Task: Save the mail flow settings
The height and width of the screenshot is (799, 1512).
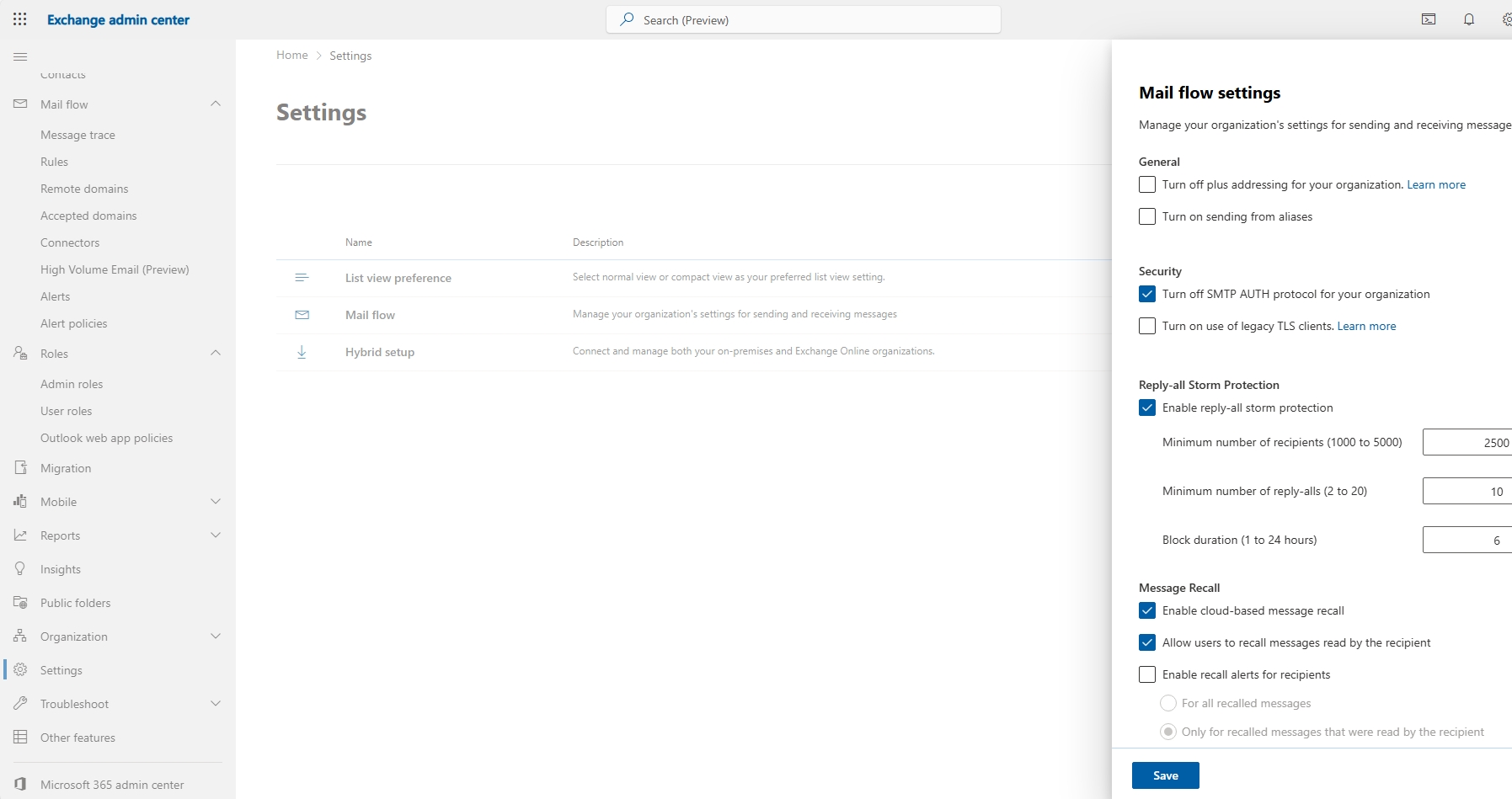Action: tap(1165, 775)
